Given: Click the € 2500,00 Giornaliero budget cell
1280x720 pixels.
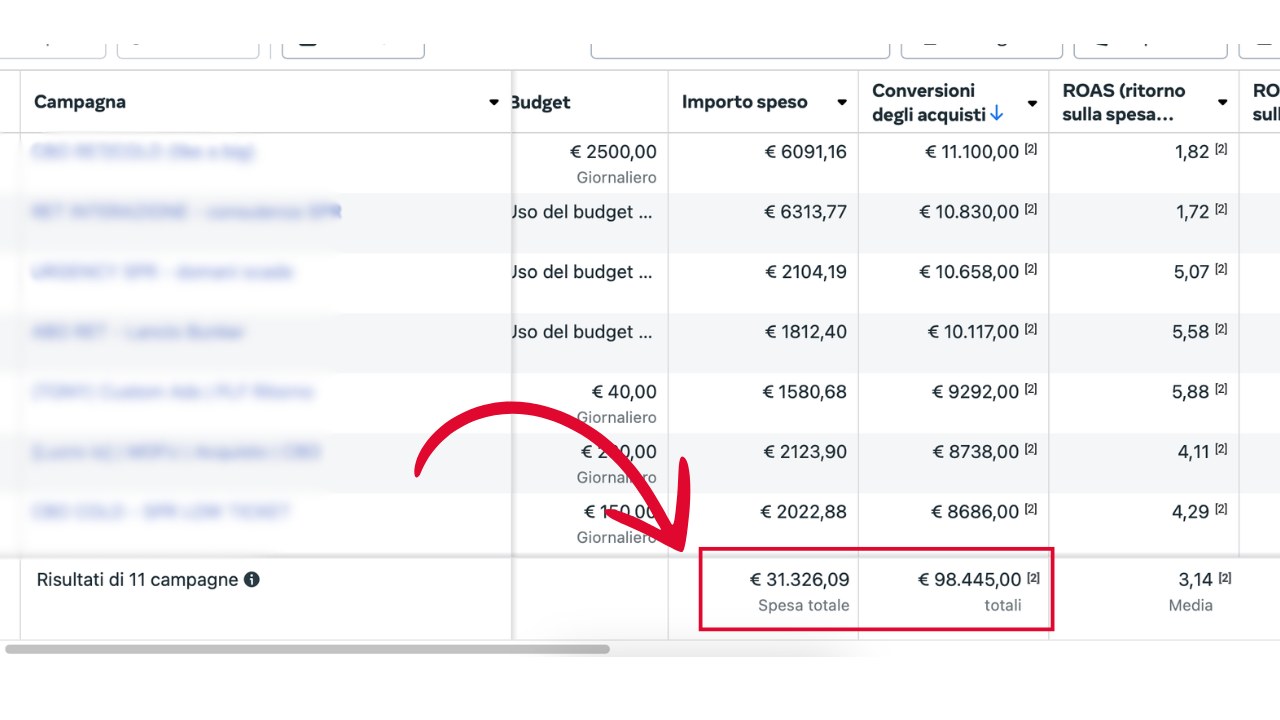Looking at the screenshot, I should [x=613, y=164].
